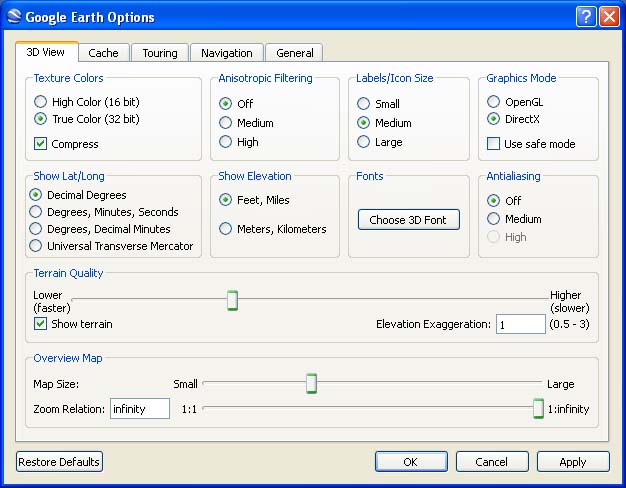Click the Elevation Exaggeration input field
The width and height of the screenshot is (626, 488).
(520, 325)
